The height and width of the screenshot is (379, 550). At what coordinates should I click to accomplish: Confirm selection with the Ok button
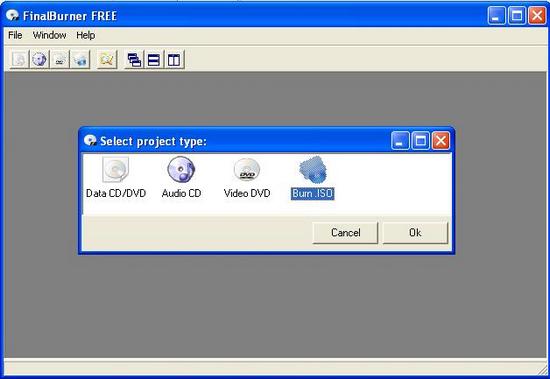click(415, 233)
